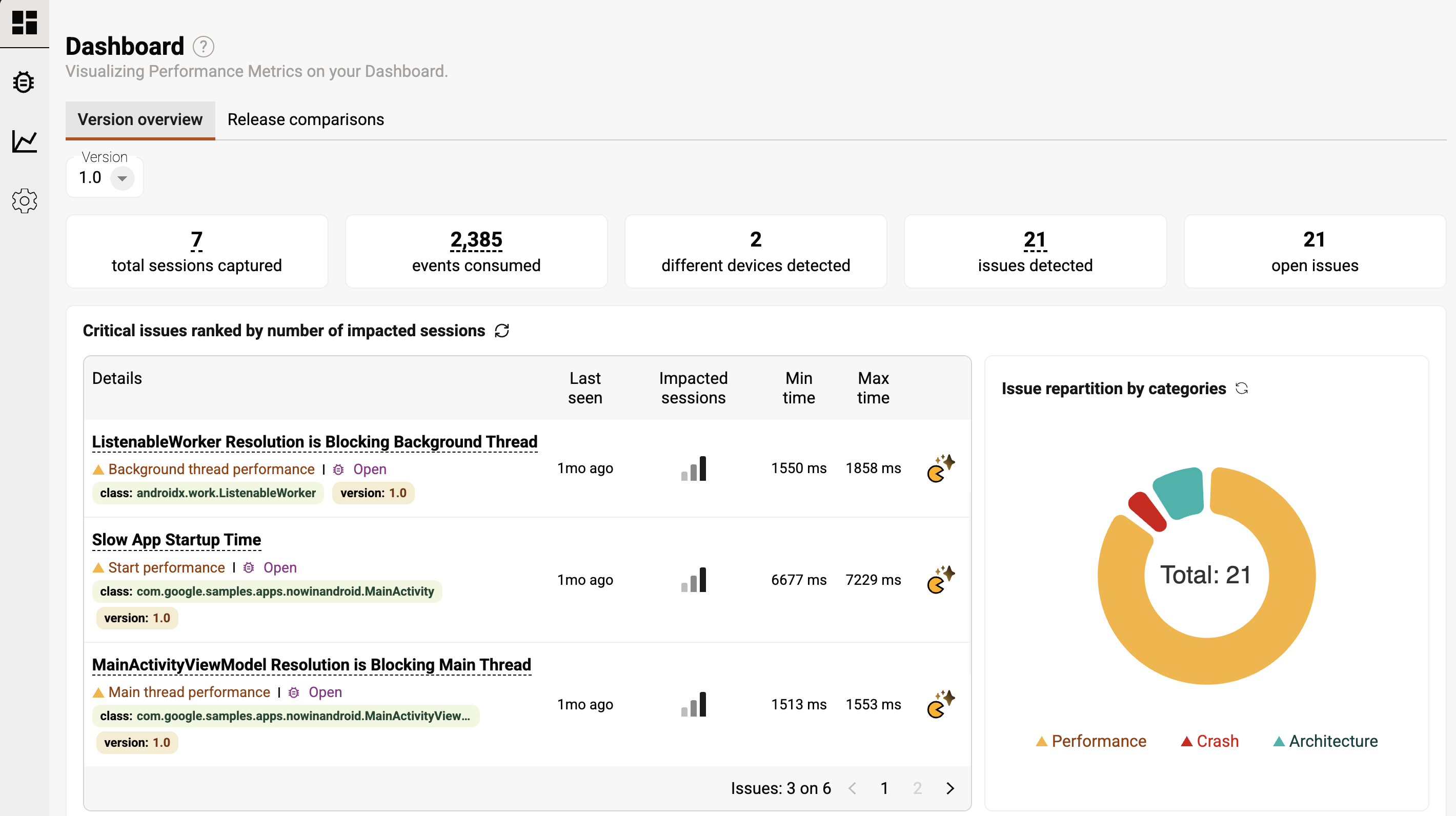Image resolution: width=1456 pixels, height=816 pixels.
Task: Toggle Architecture category in chart legend
Action: [1325, 741]
